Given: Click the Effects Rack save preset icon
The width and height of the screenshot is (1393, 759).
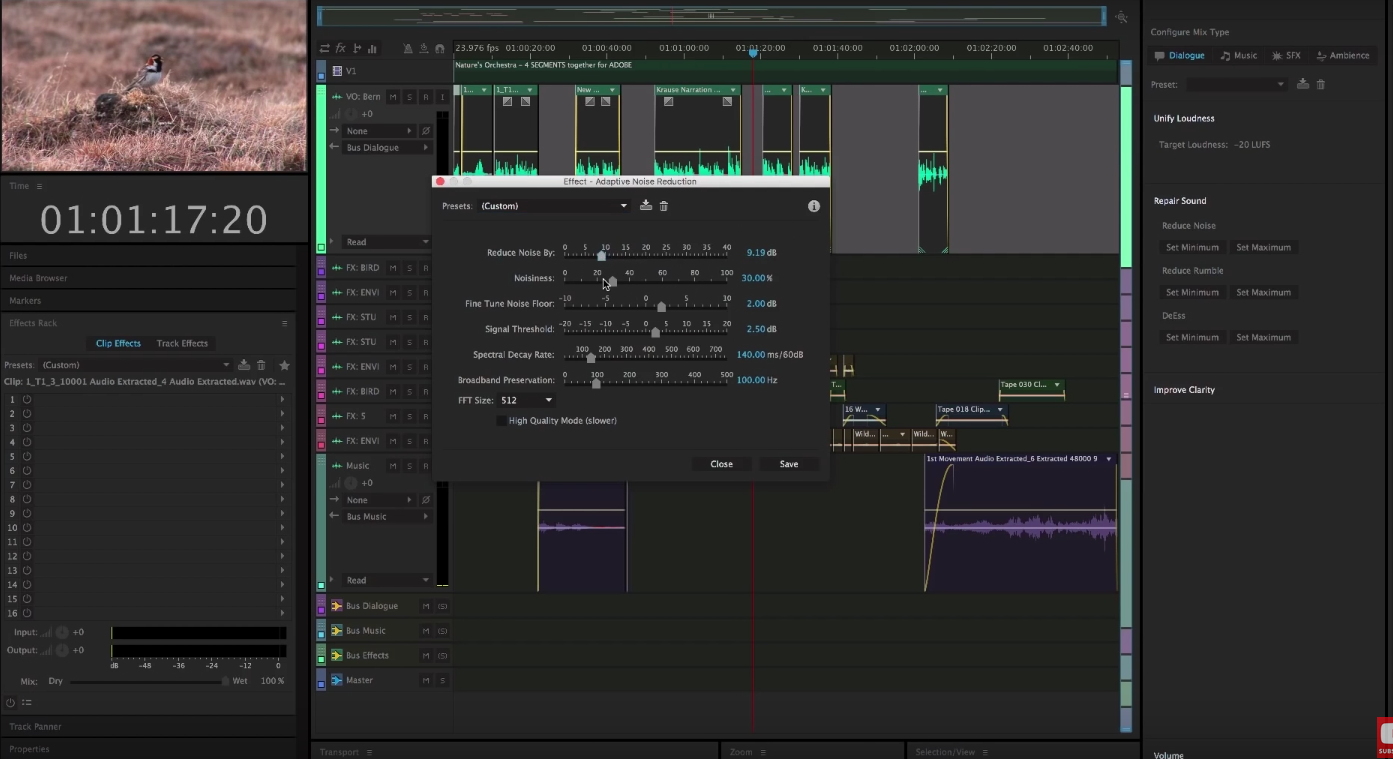Looking at the screenshot, I should (x=244, y=365).
